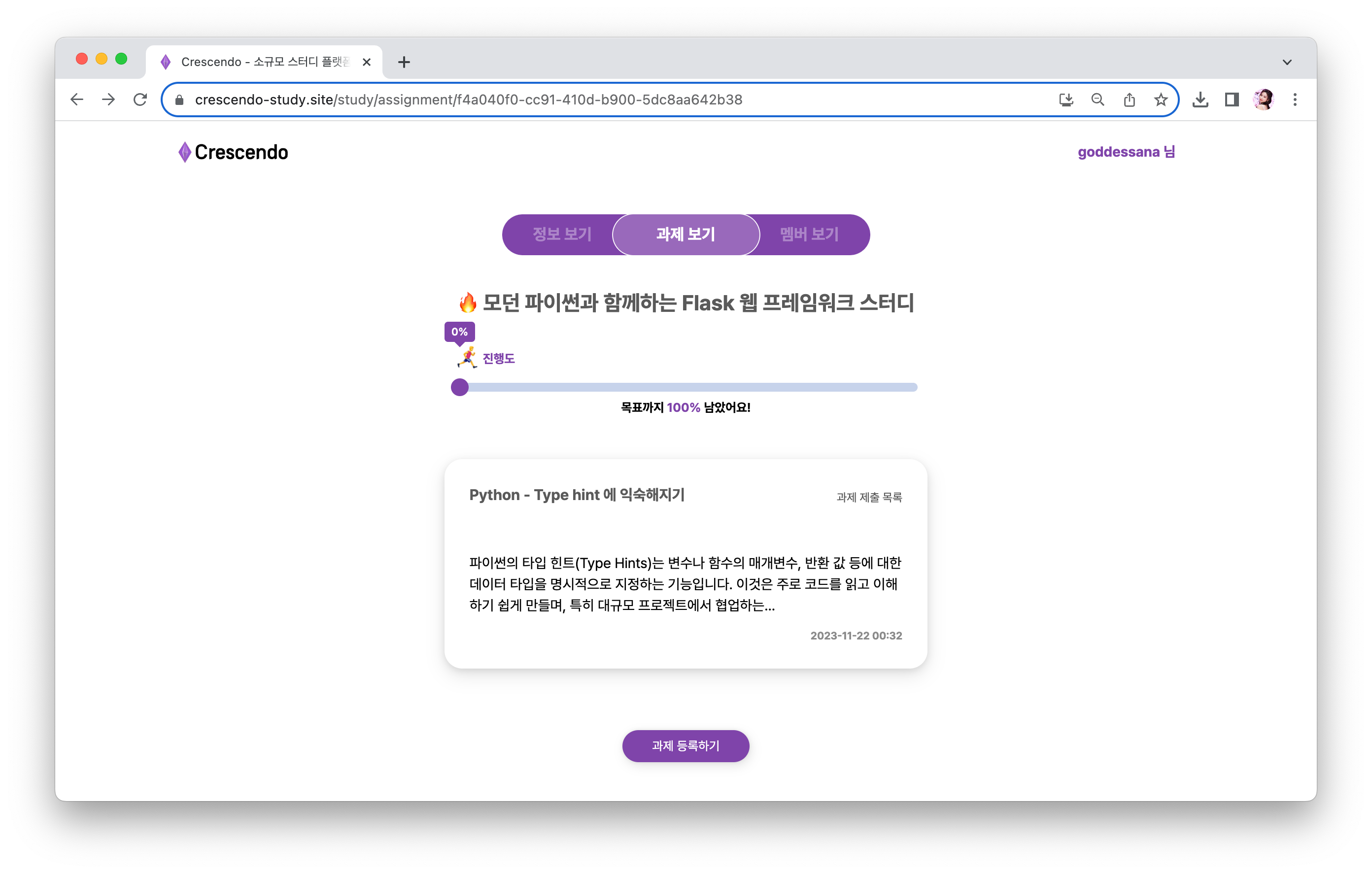The width and height of the screenshot is (1372, 874).
Task: Open the share icon in the address bar
Action: point(1129,100)
